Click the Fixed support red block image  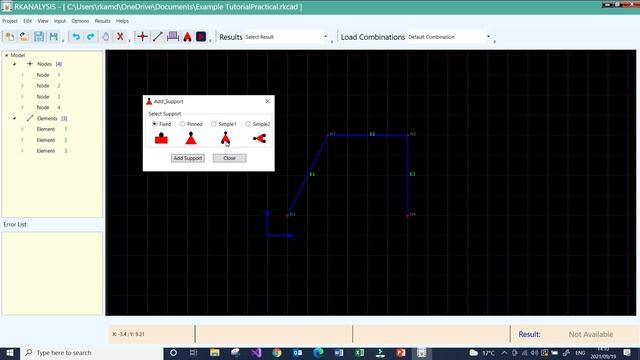[161, 138]
